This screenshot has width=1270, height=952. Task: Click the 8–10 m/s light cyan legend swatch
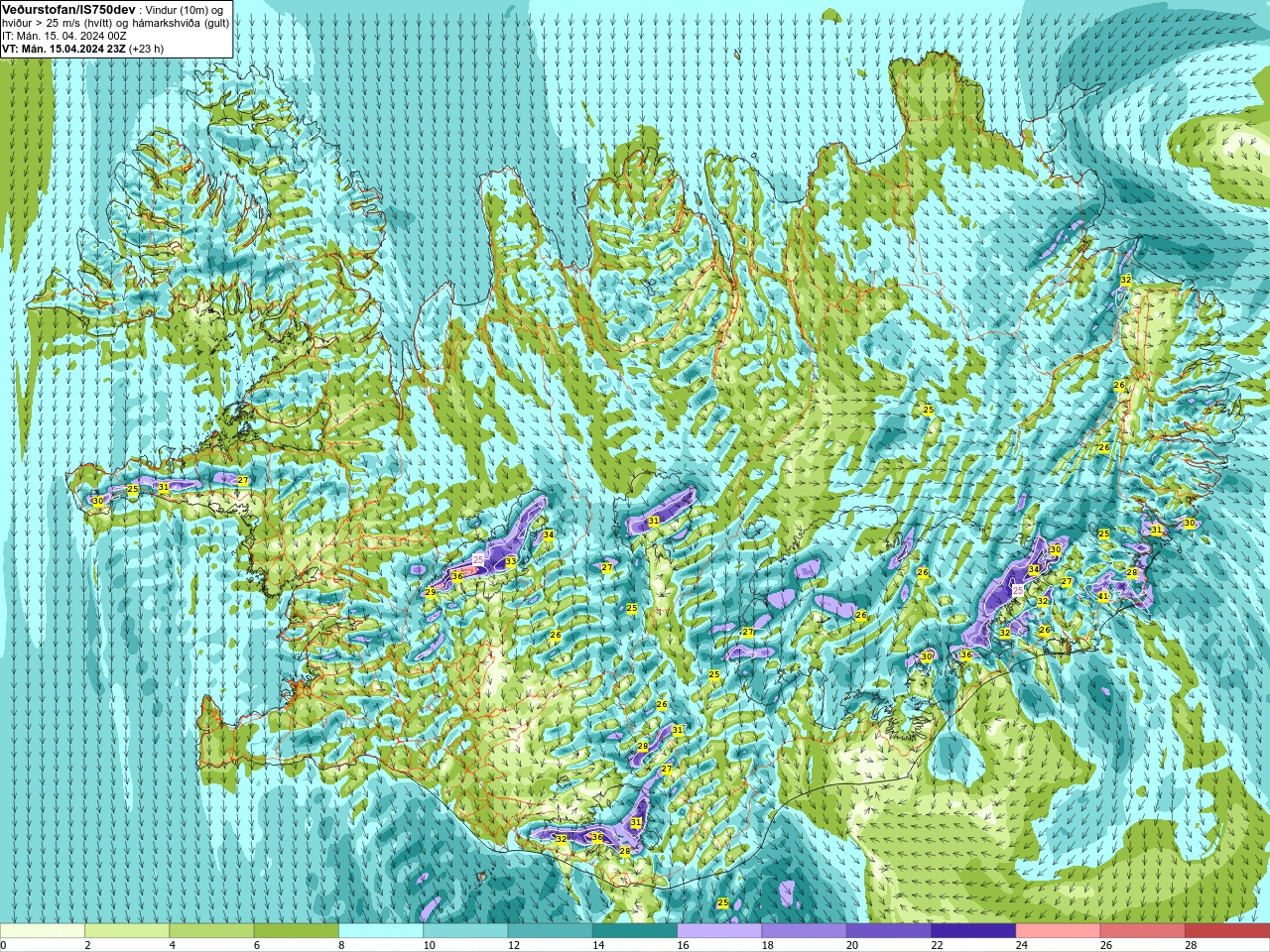(381, 931)
